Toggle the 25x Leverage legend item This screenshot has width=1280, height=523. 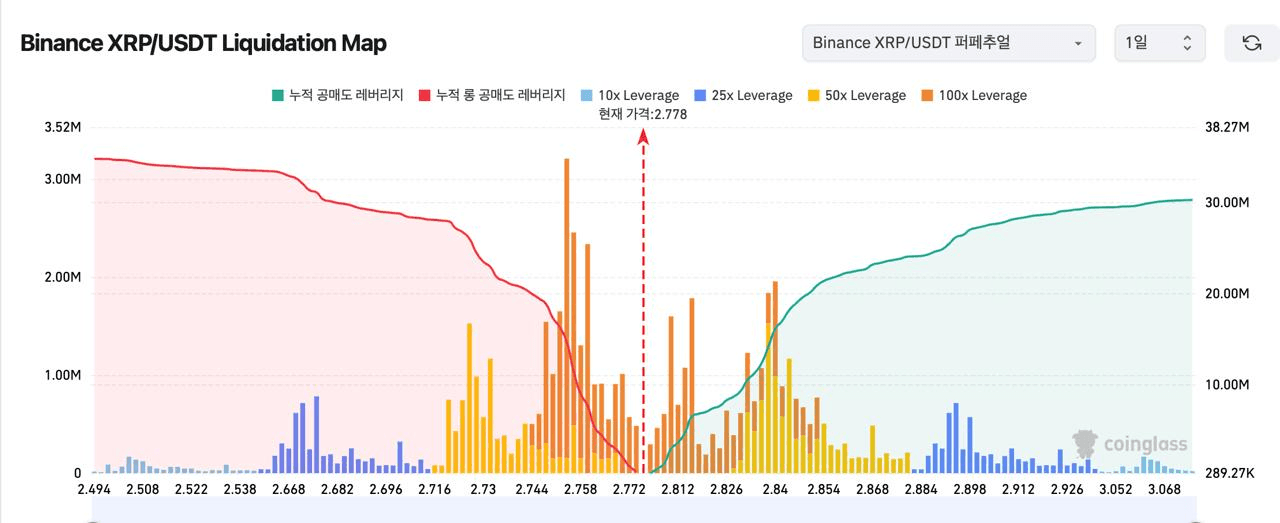[x=742, y=96]
